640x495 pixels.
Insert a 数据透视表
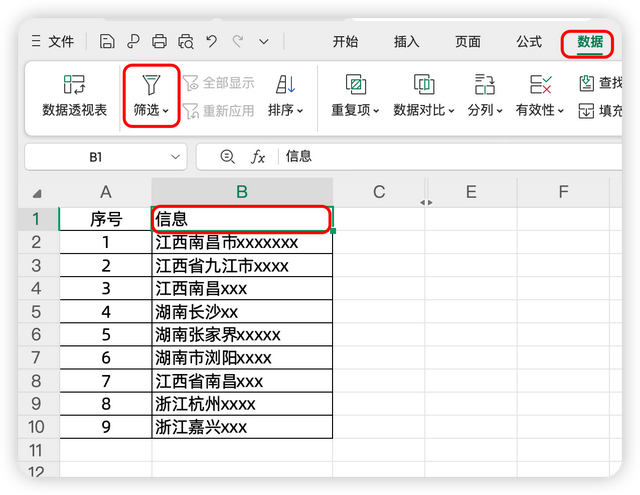74,96
